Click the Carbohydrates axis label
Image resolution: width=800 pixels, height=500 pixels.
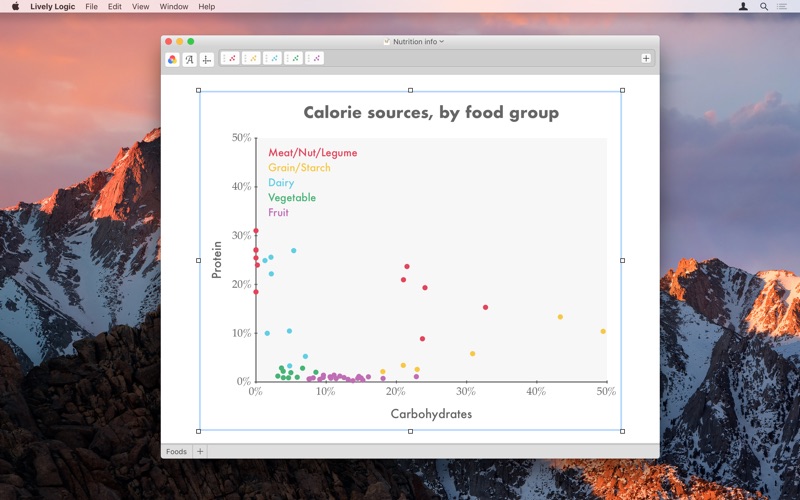[431, 414]
